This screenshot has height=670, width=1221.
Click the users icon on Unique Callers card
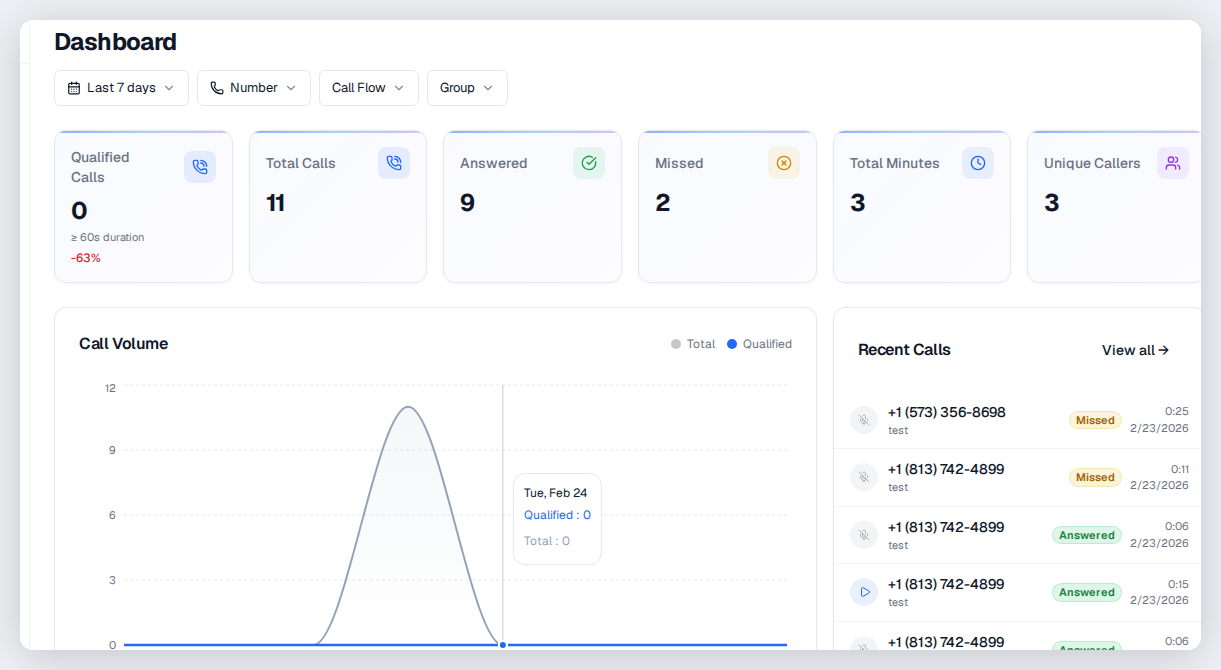[x=1173, y=162]
